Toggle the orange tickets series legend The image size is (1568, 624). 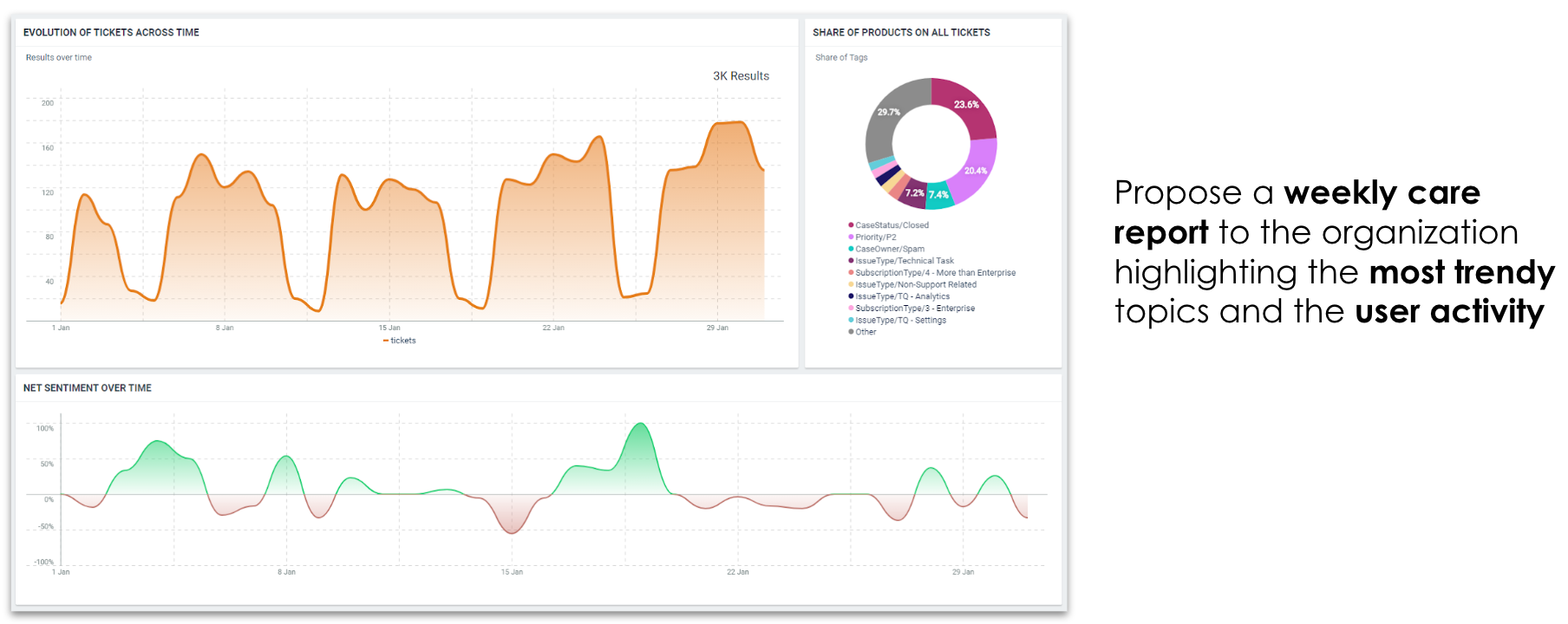tap(400, 341)
